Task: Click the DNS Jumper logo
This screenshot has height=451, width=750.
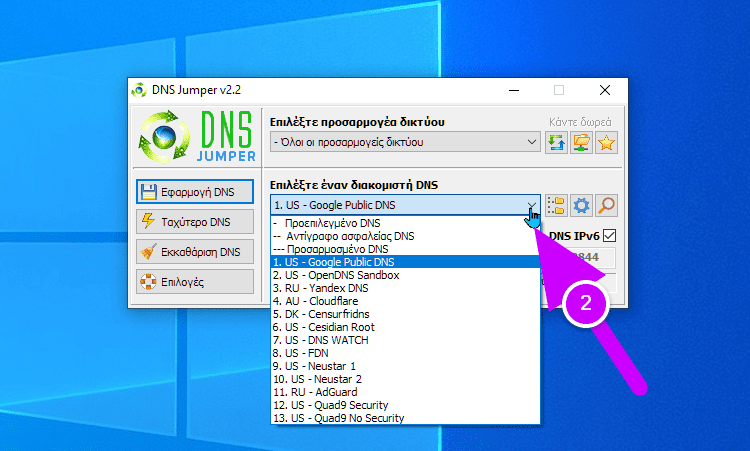Action: 197,137
